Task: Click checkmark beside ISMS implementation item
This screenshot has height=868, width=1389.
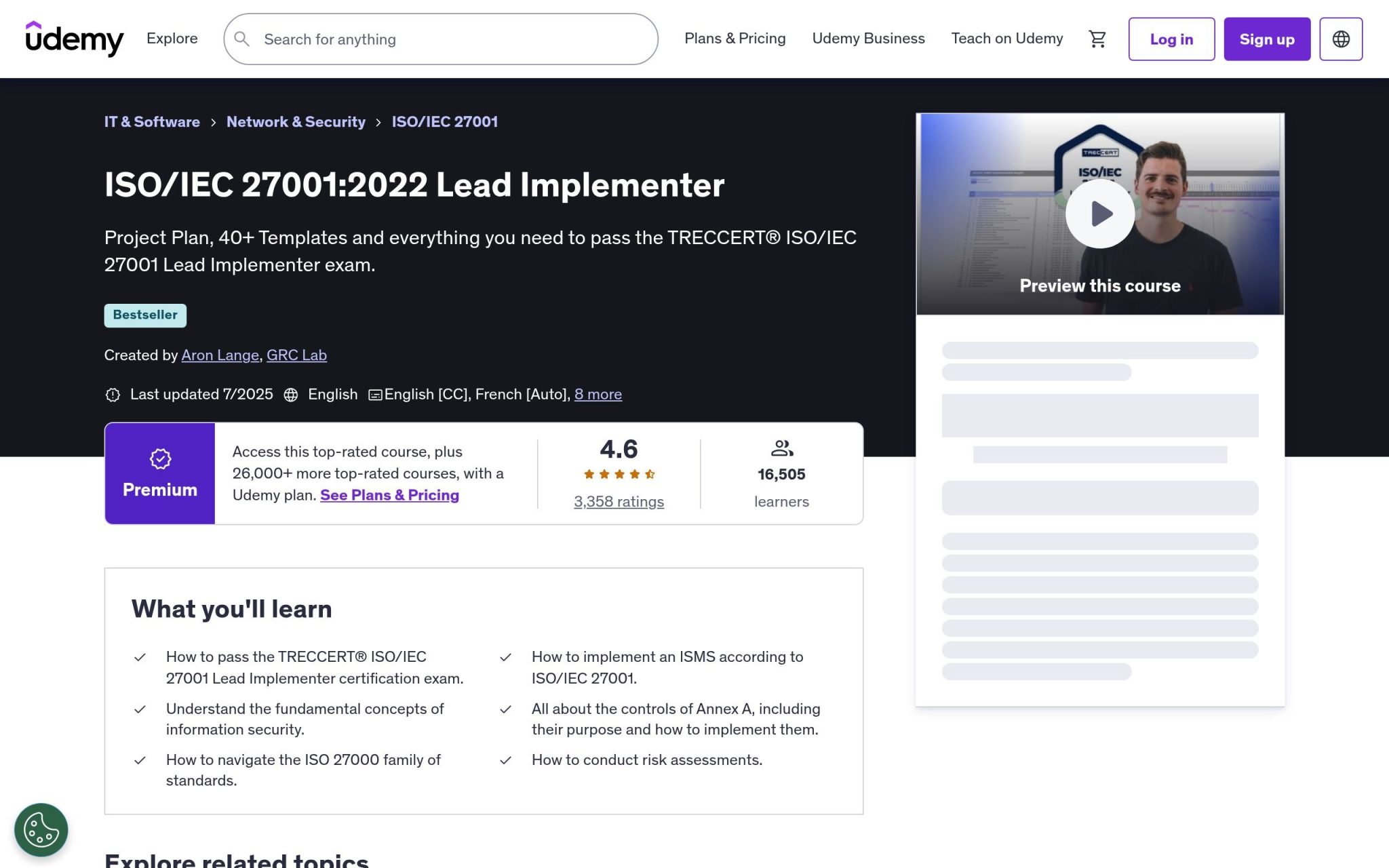Action: click(x=505, y=657)
